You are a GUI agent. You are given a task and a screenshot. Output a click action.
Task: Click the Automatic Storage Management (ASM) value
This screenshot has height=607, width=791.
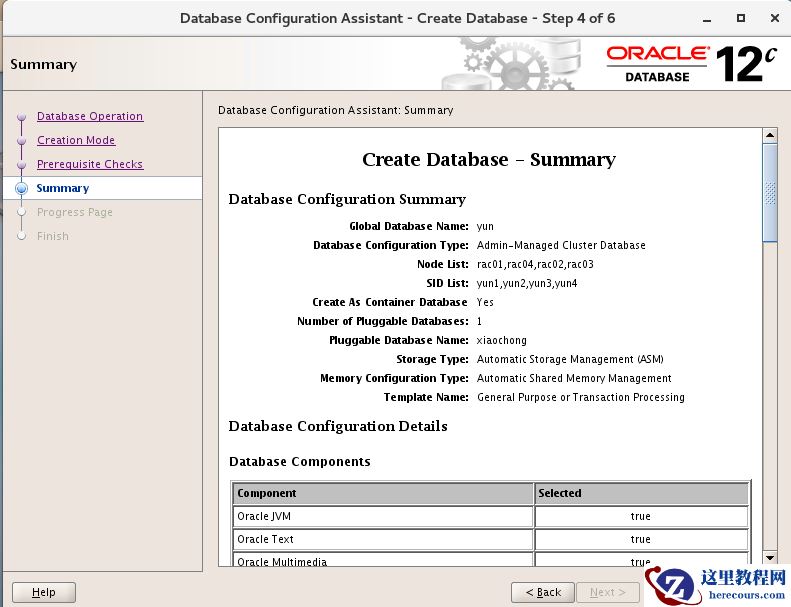click(570, 359)
